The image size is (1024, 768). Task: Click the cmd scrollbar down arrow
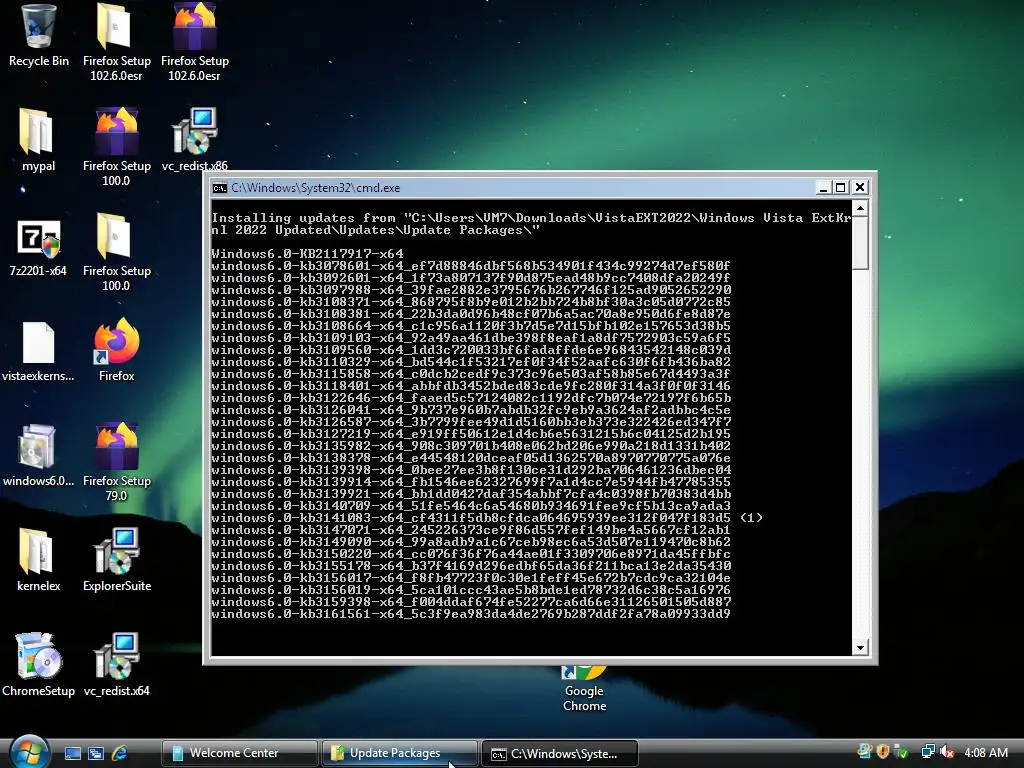[860, 647]
